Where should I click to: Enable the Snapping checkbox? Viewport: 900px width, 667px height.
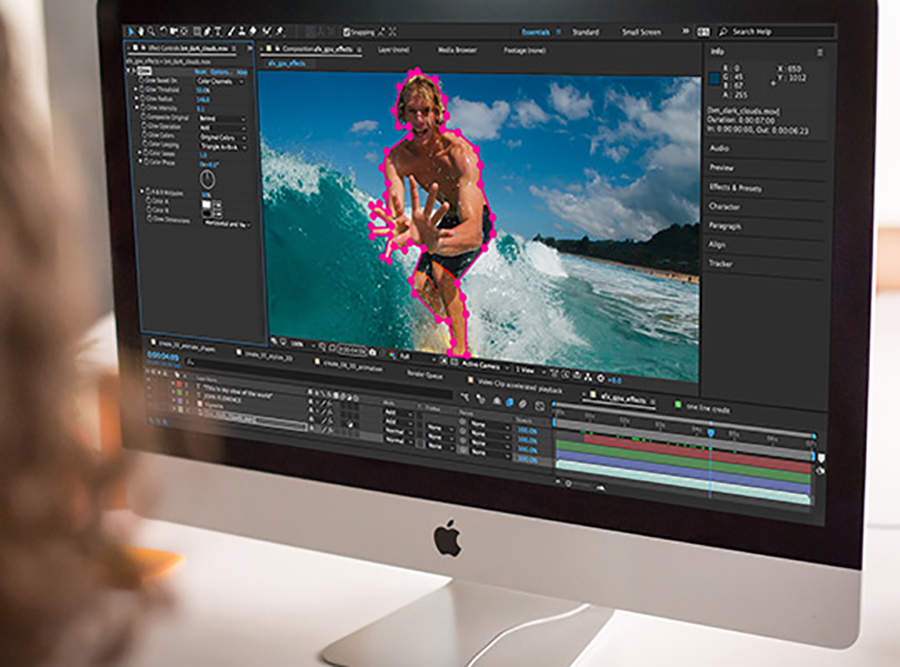click(347, 32)
